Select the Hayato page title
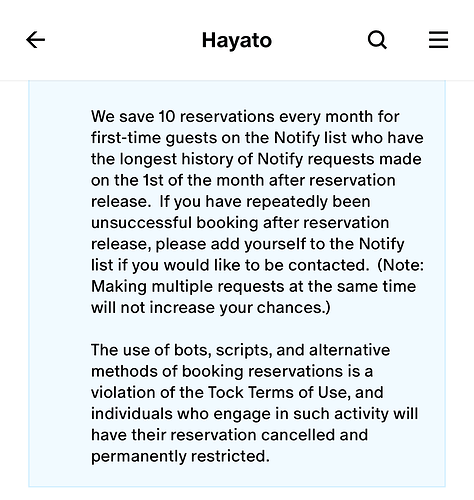 coord(237,40)
